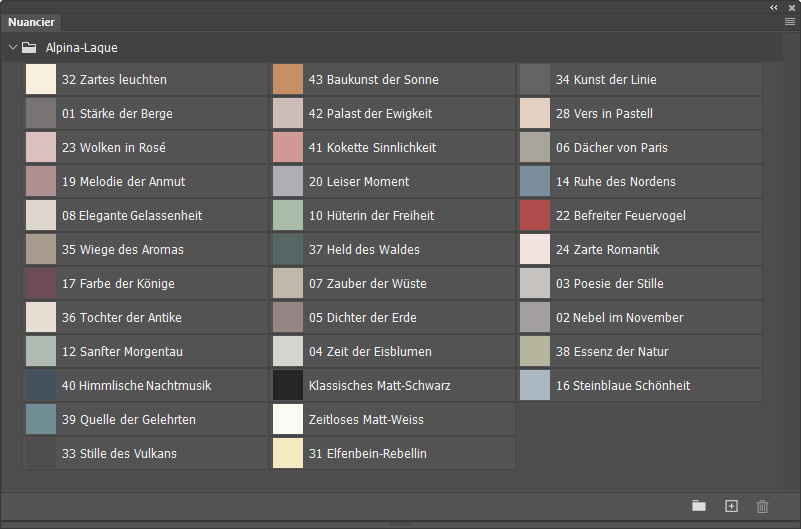Click the Alpina-Laque folder icon
This screenshot has width=801, height=529.
click(x=29, y=47)
